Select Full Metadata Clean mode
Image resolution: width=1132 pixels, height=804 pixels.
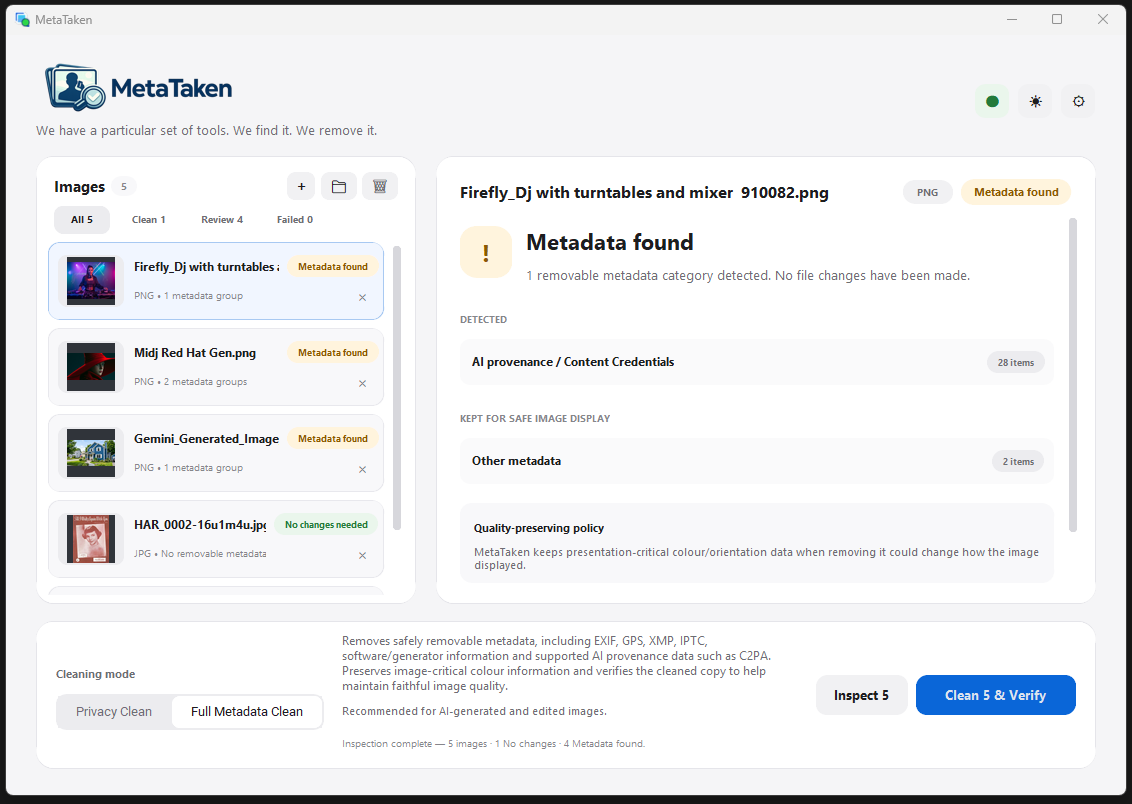[247, 712]
